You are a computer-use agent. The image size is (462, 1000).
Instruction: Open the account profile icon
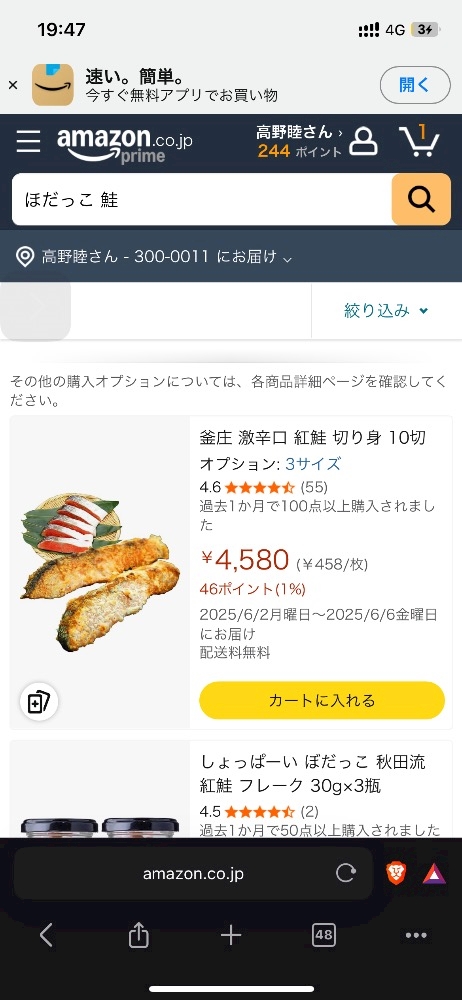(363, 141)
